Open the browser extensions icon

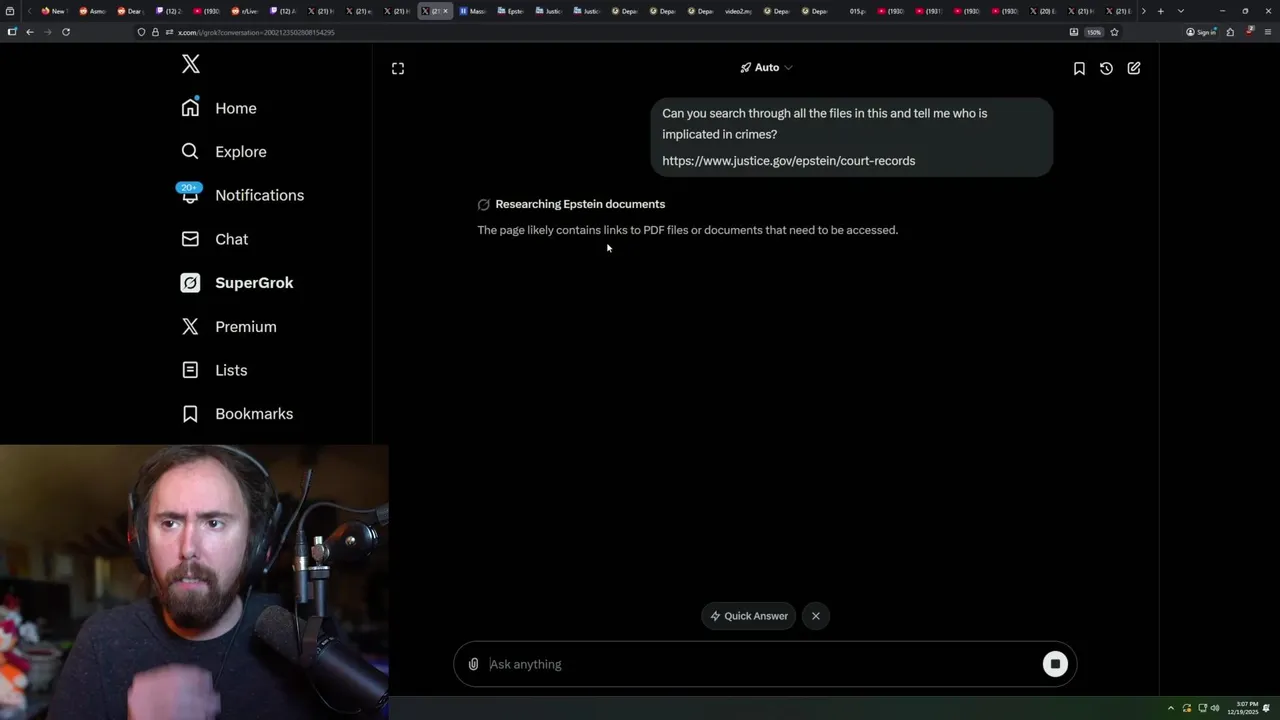pyautogui.click(x=1230, y=32)
